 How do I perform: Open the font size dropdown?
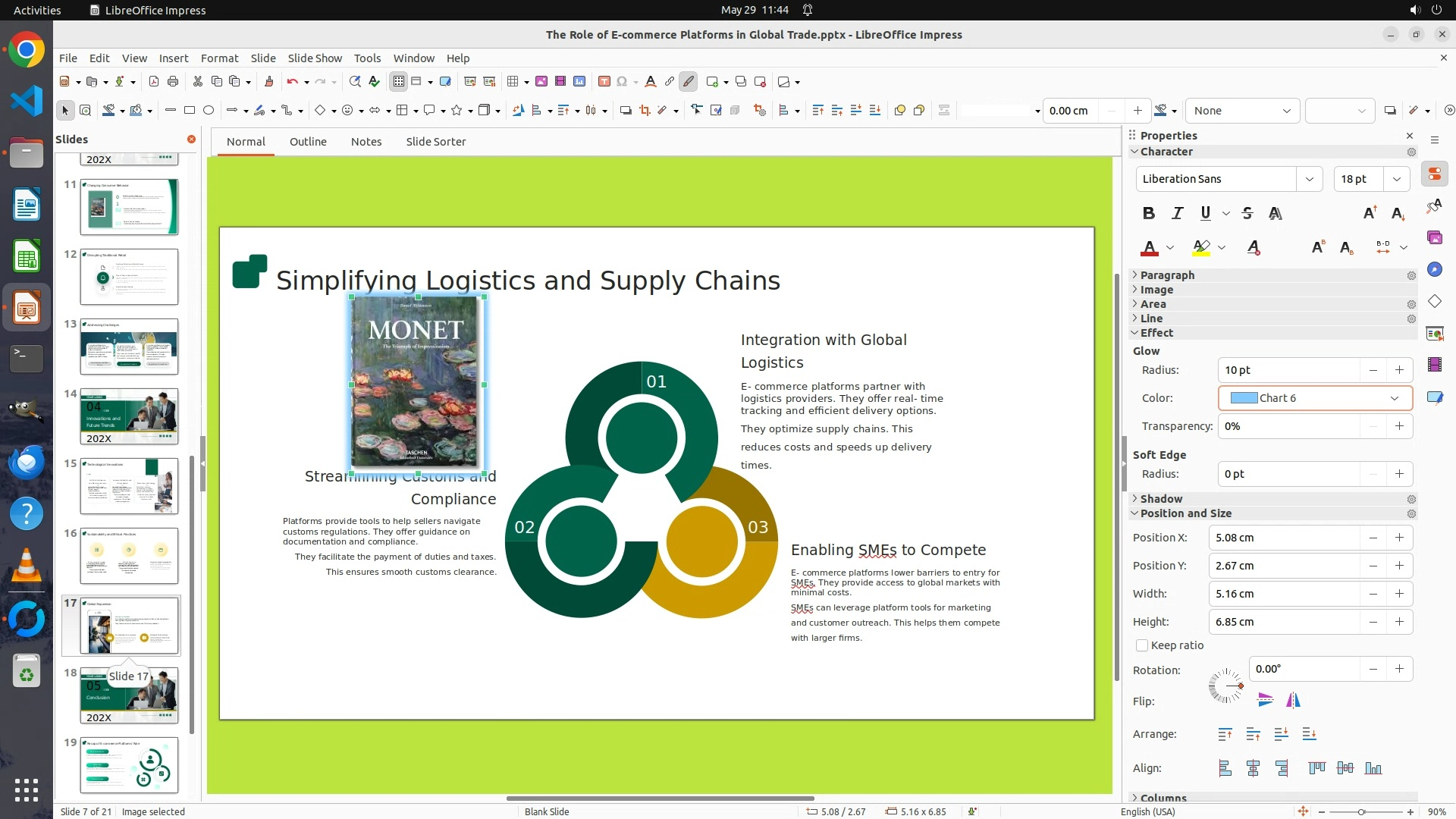pyautogui.click(x=1396, y=179)
